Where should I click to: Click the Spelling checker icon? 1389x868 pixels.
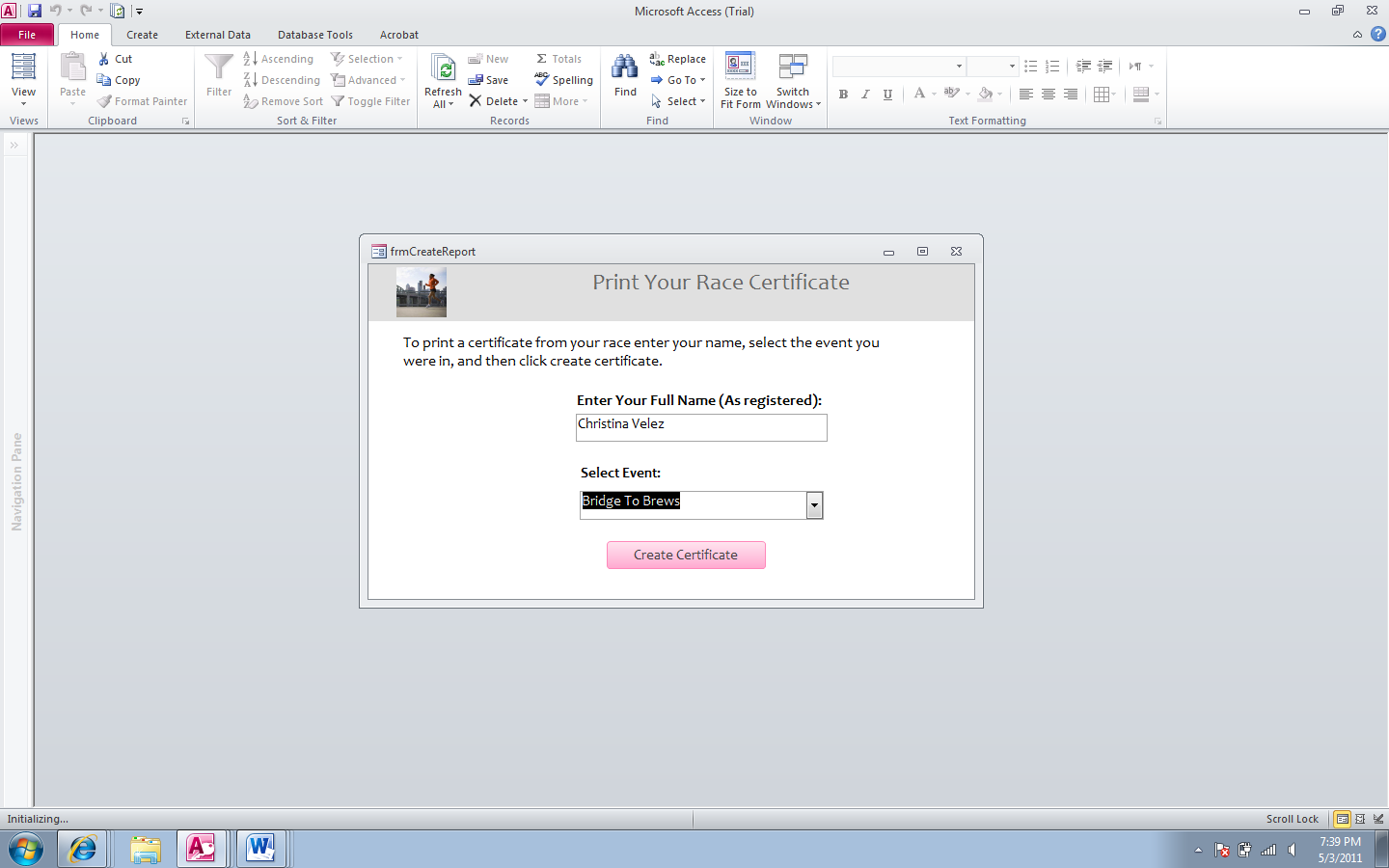coord(562,79)
